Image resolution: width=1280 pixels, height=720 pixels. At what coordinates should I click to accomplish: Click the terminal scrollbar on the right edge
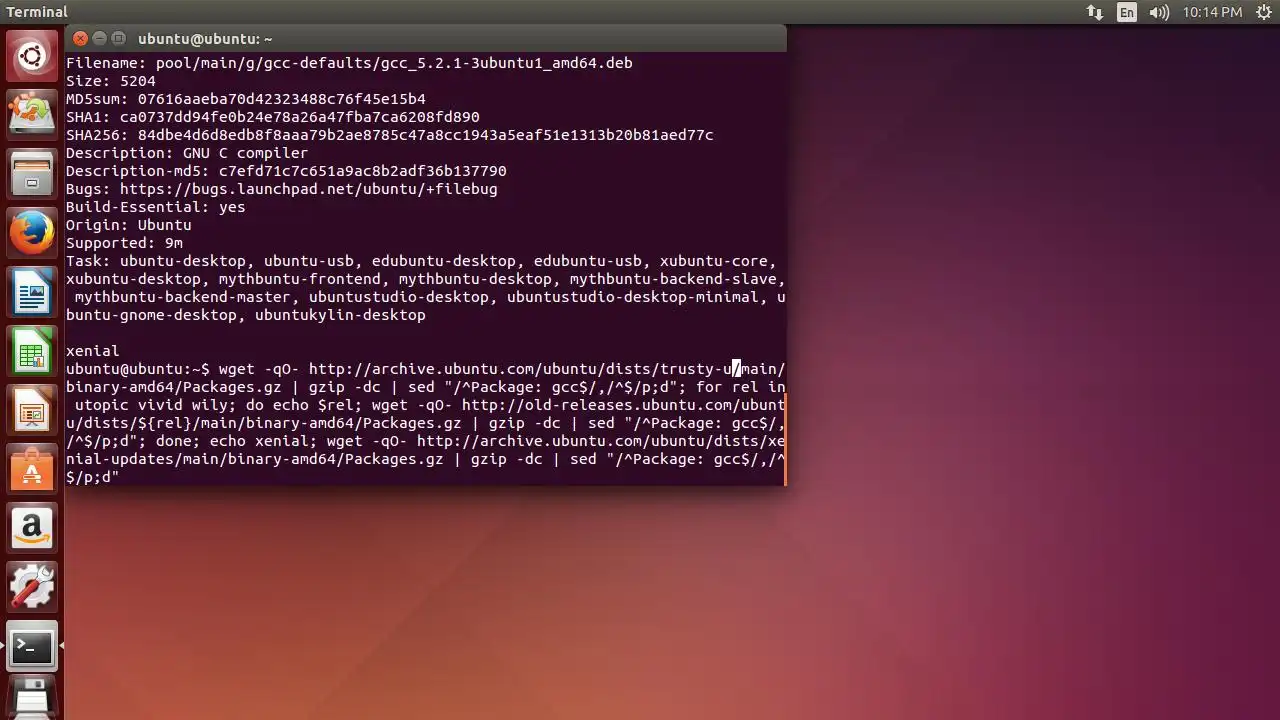tap(785, 439)
